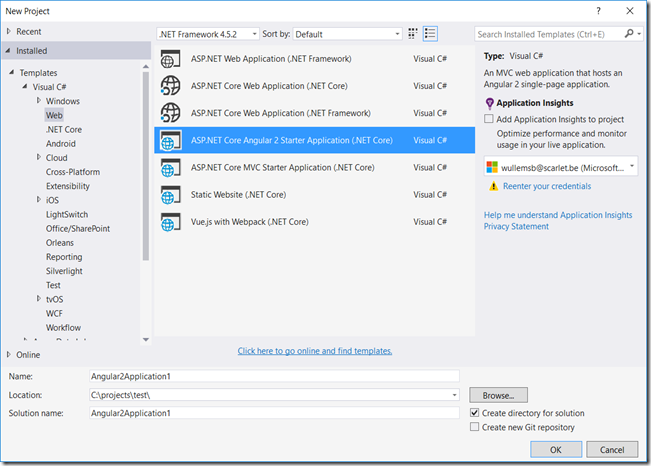
Task: Open the Sort by Default dropdown
Action: (348, 34)
